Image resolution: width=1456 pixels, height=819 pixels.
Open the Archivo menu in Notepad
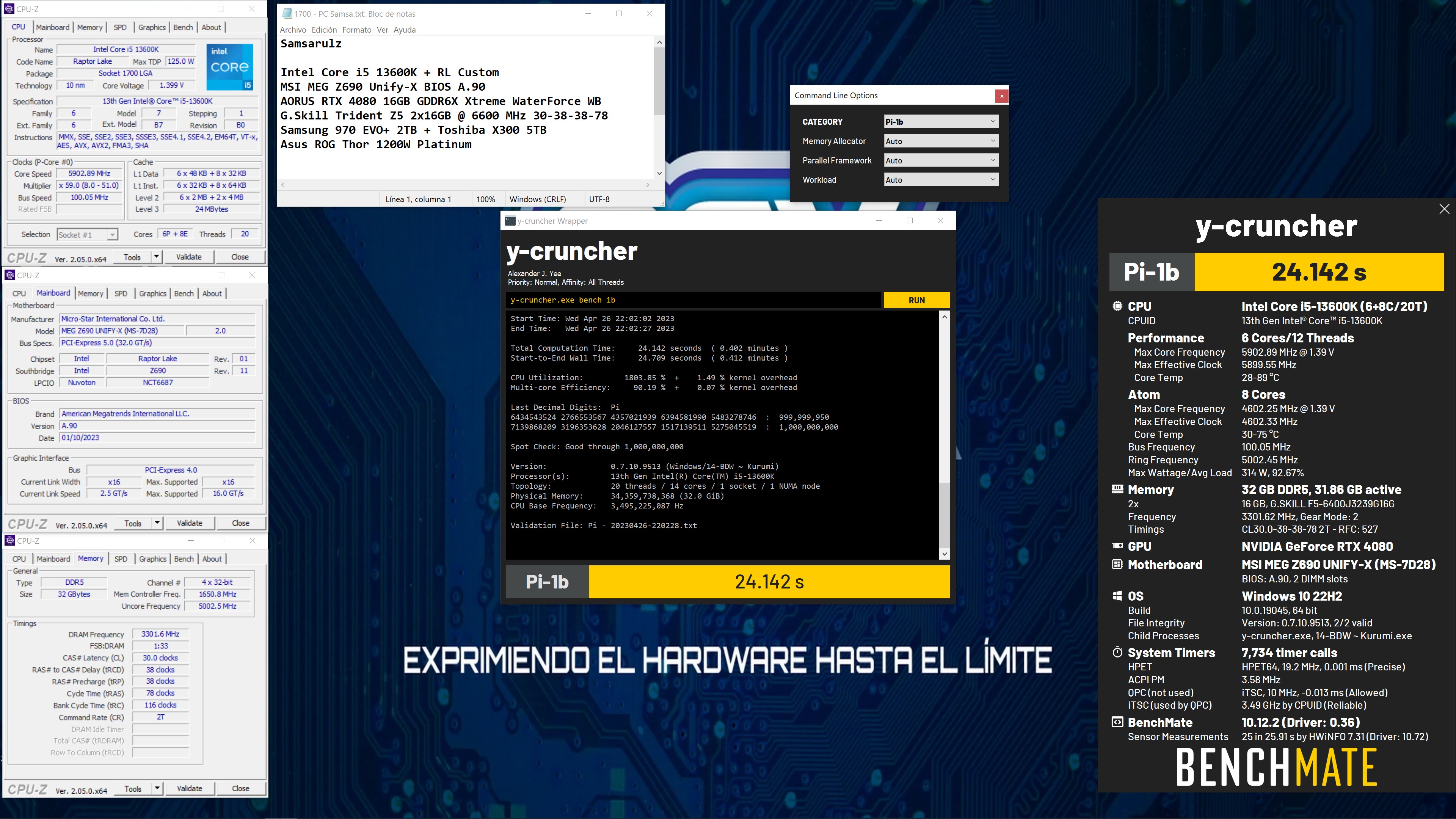click(293, 30)
